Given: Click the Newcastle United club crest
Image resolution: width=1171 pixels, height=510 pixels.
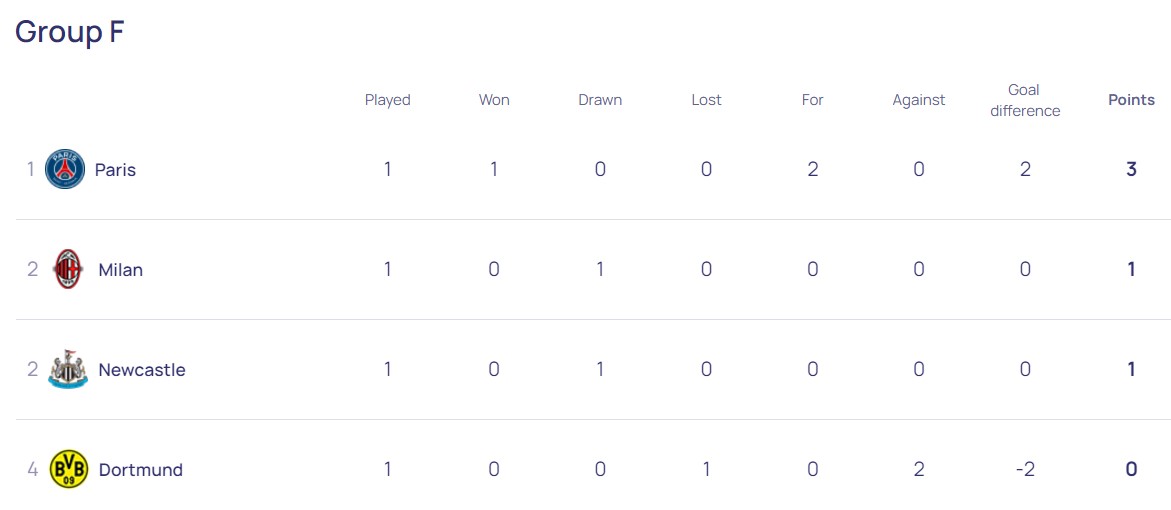Looking at the screenshot, I should (x=68, y=369).
